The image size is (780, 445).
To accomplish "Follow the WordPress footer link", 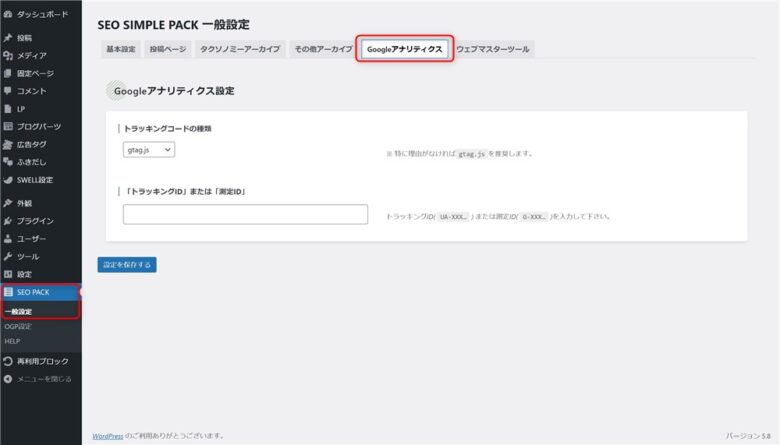I will pyautogui.click(x=108, y=436).
